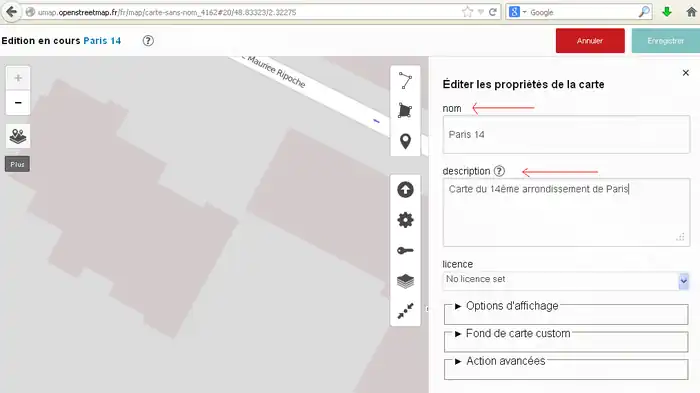This screenshot has width=700, height=393.
Task: Open the permissions key icon
Action: pos(405,251)
